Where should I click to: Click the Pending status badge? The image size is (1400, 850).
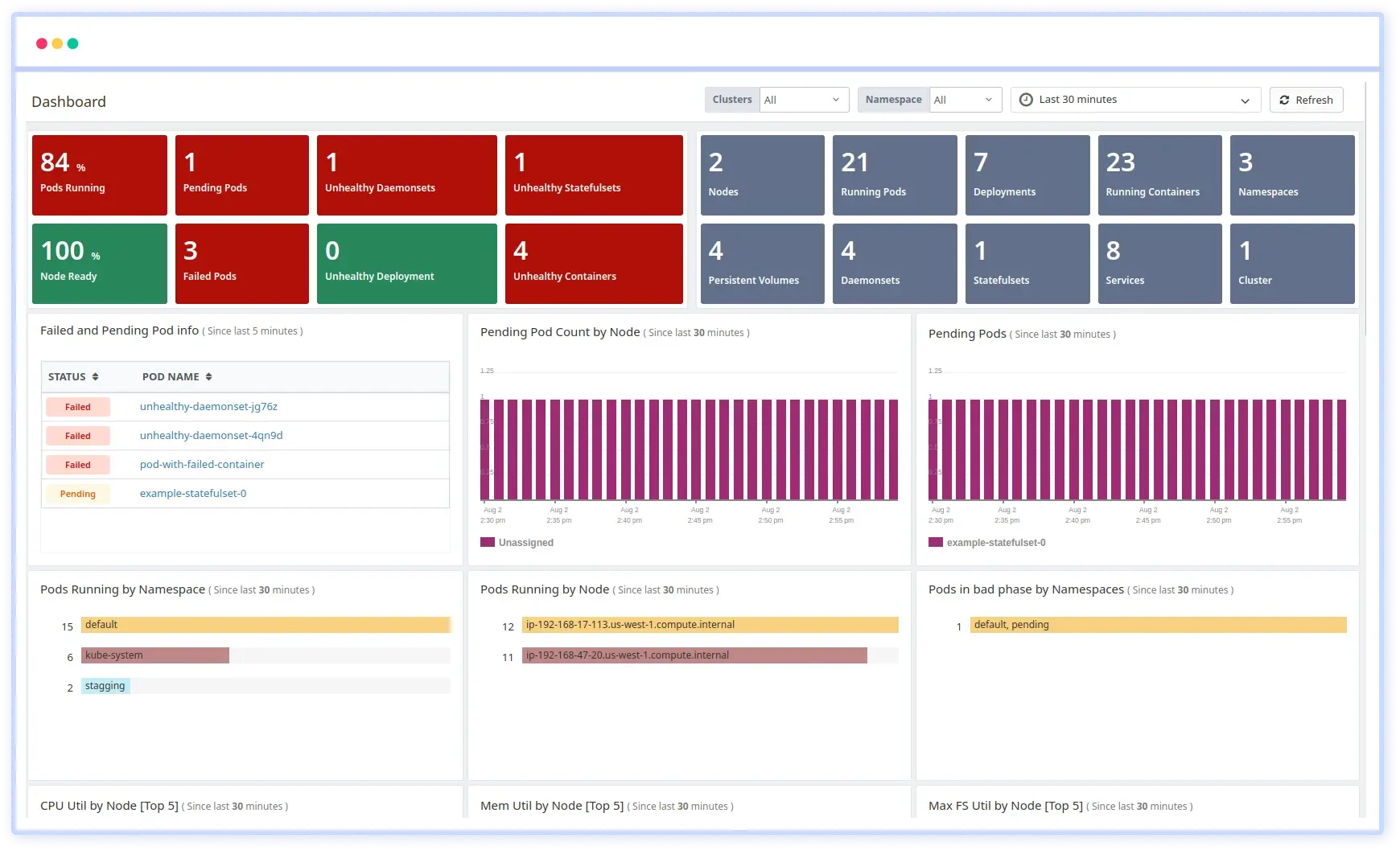(78, 494)
